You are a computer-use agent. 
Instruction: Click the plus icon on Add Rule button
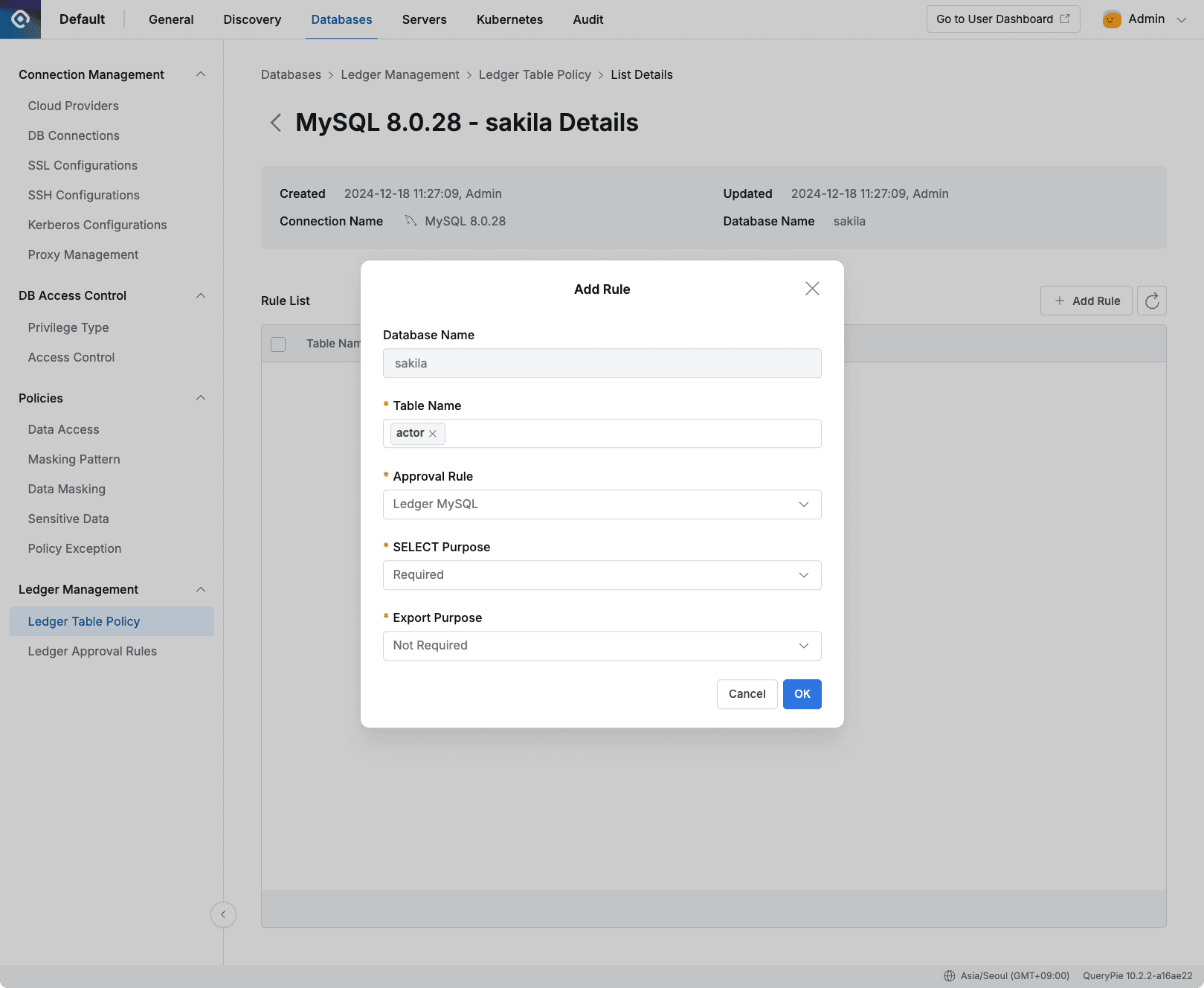(x=1059, y=301)
